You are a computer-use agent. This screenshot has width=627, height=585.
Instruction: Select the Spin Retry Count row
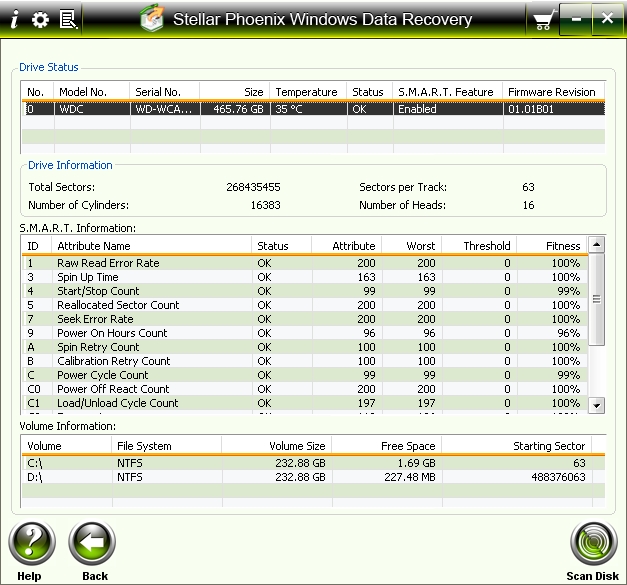pyautogui.click(x=305, y=347)
